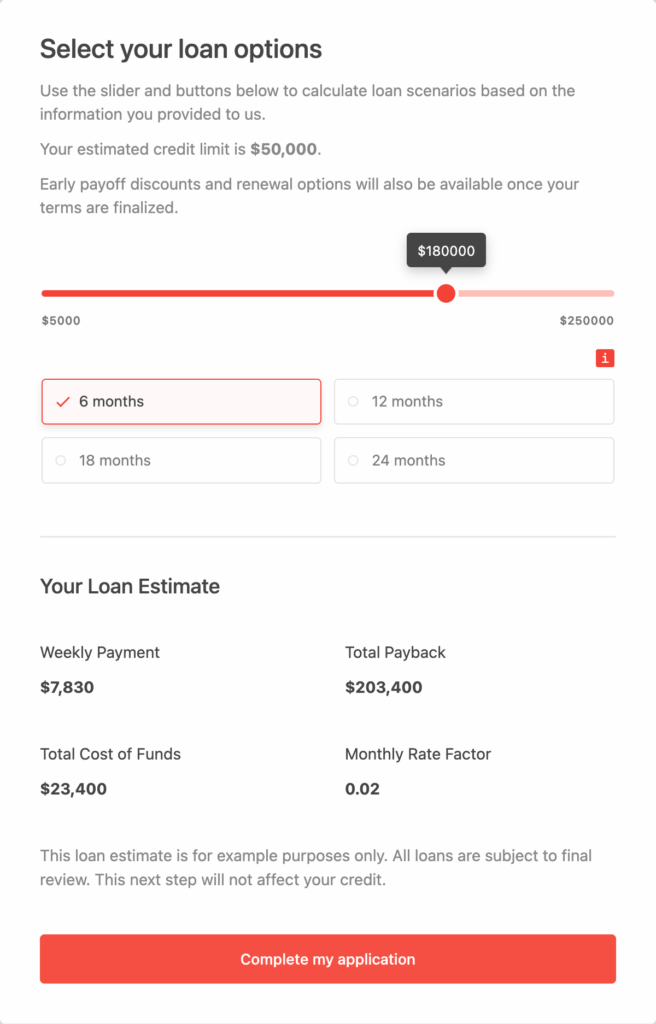Click the $203,400 total payback value
Viewport: 656px width, 1024px height.
(384, 687)
